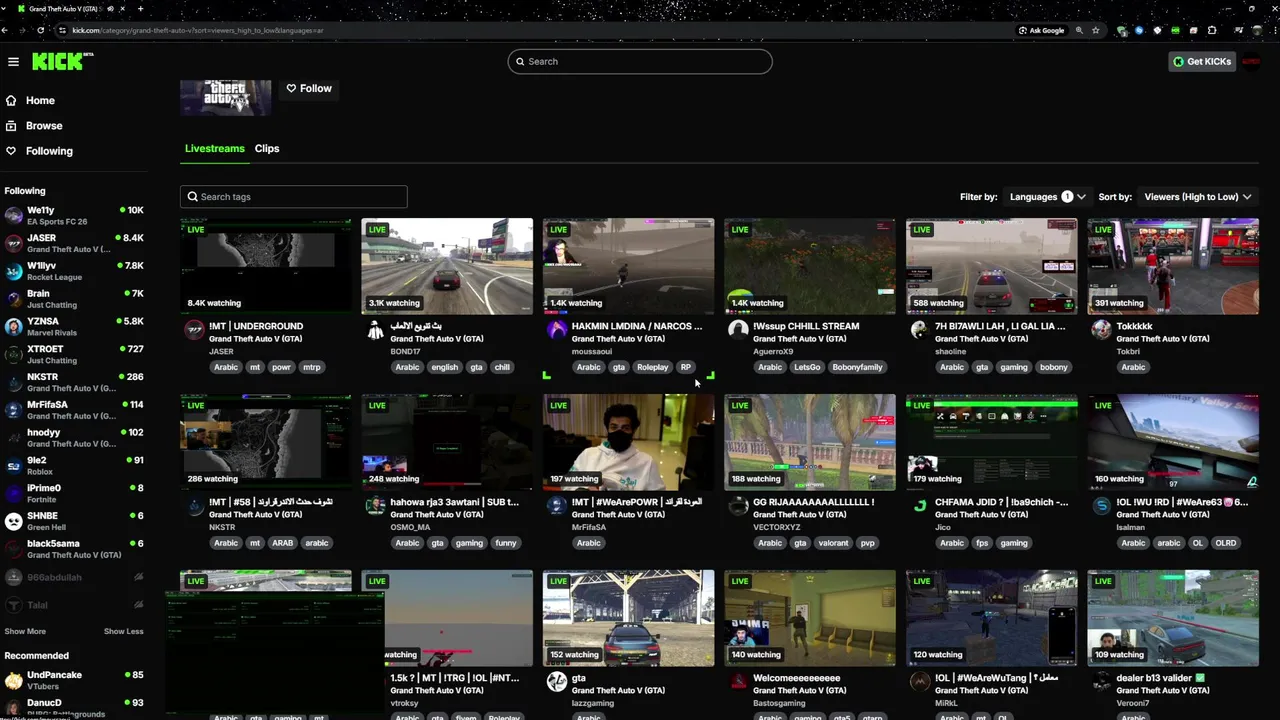Open XTROET channel in Following list
Screen dimensions: 1280x720
tap(74, 355)
